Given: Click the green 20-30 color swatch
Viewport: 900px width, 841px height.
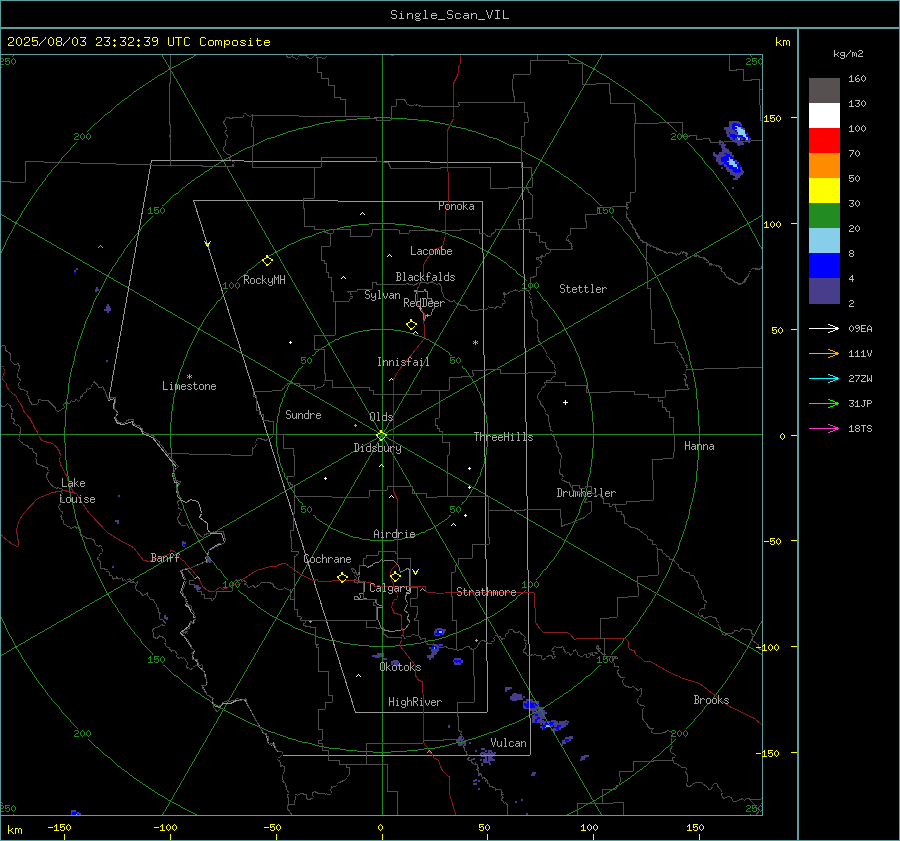Looking at the screenshot, I should (824, 215).
